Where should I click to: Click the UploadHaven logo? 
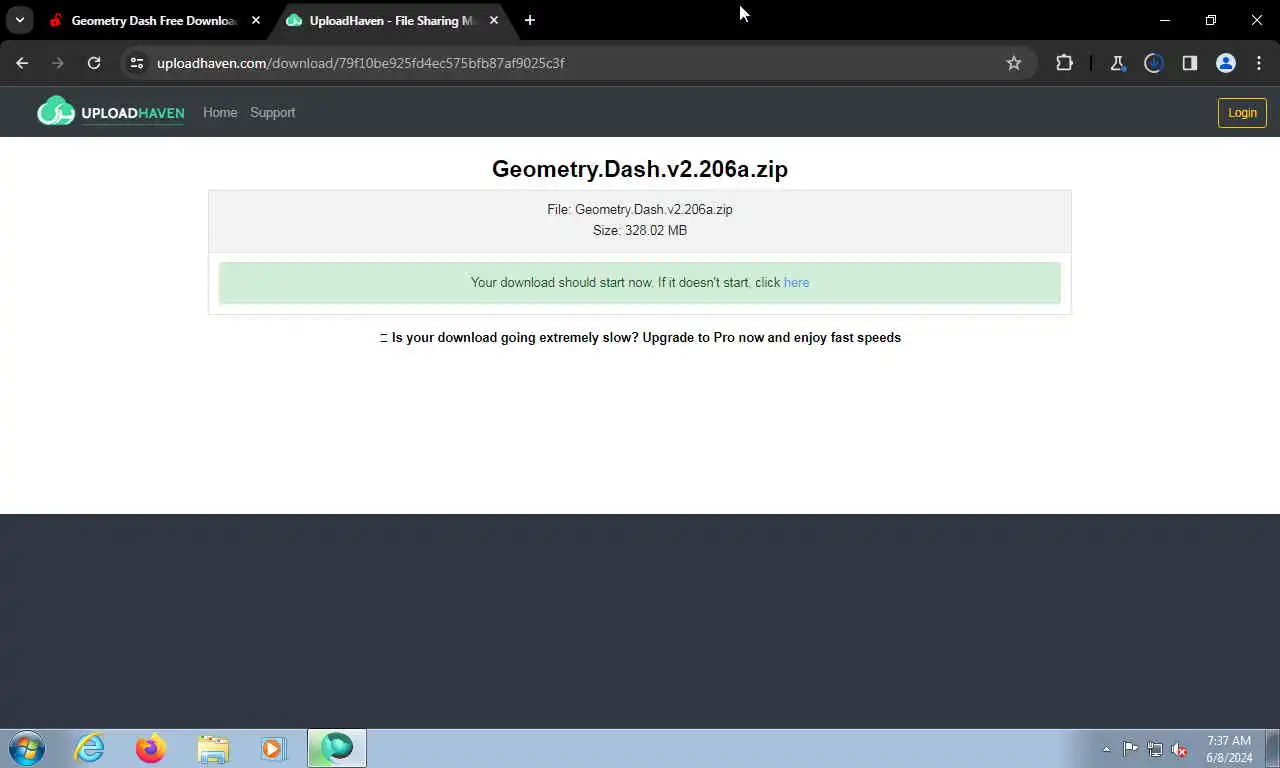pos(111,112)
